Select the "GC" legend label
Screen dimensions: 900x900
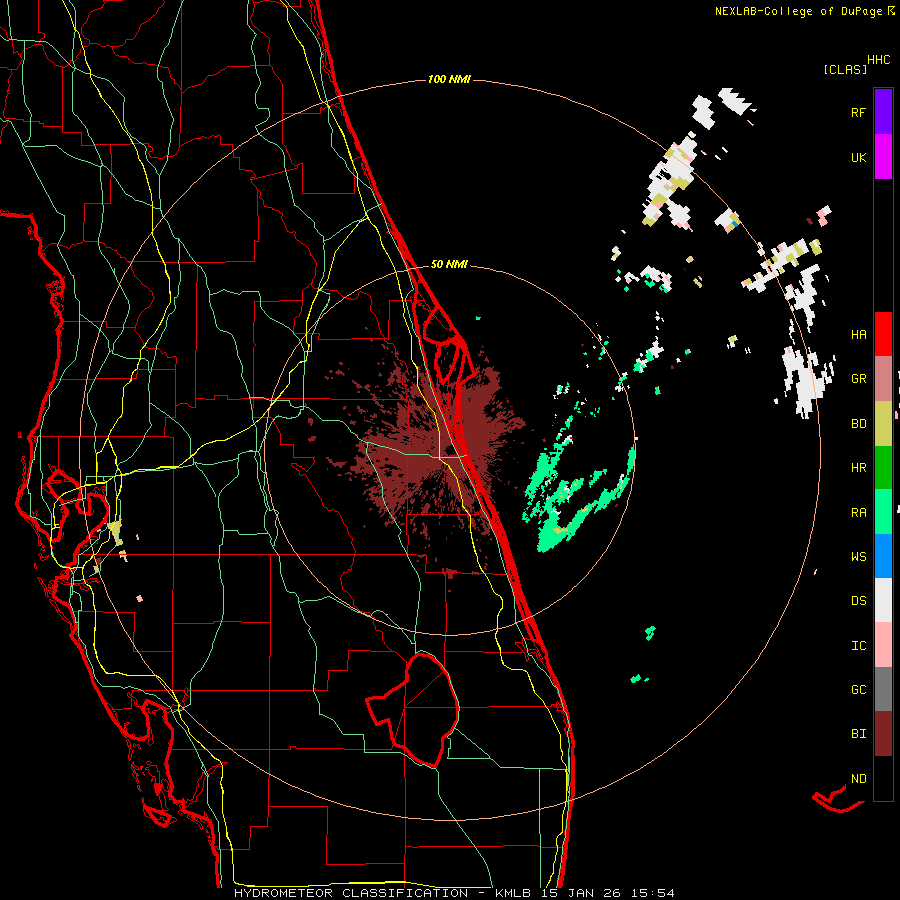(858, 690)
